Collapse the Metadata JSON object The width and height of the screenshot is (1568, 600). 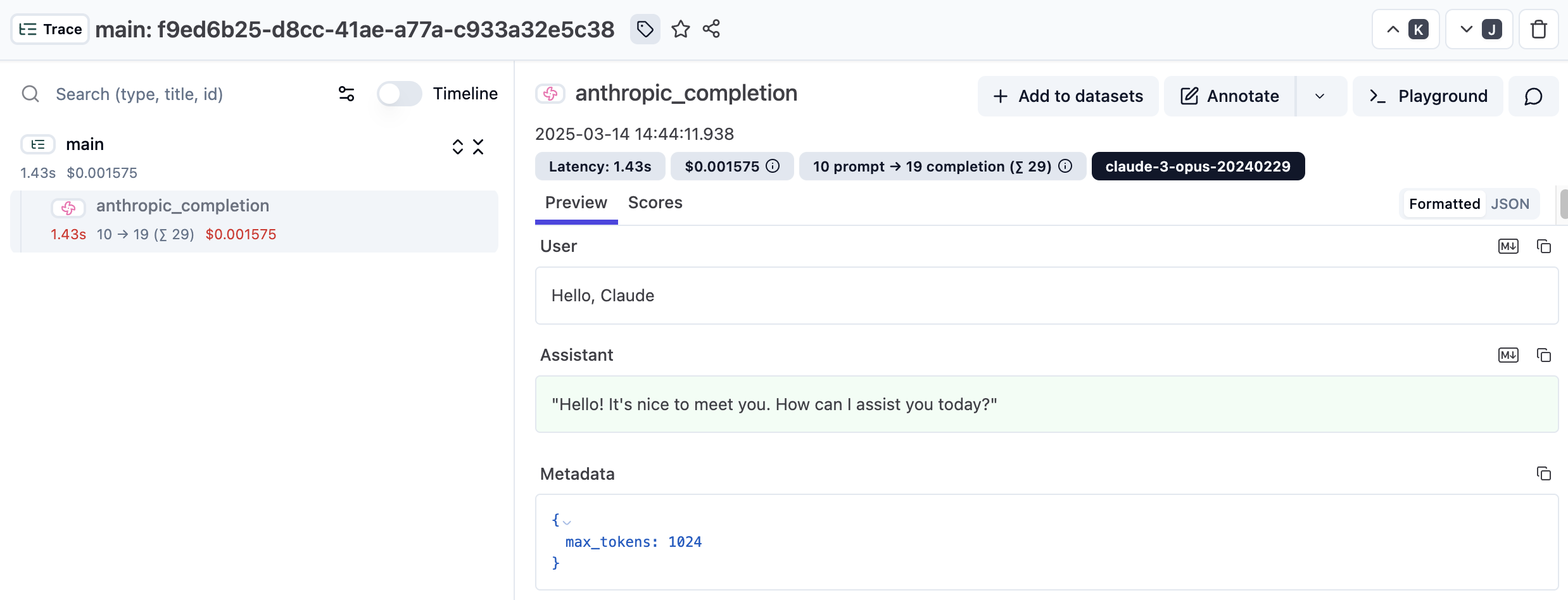567,522
